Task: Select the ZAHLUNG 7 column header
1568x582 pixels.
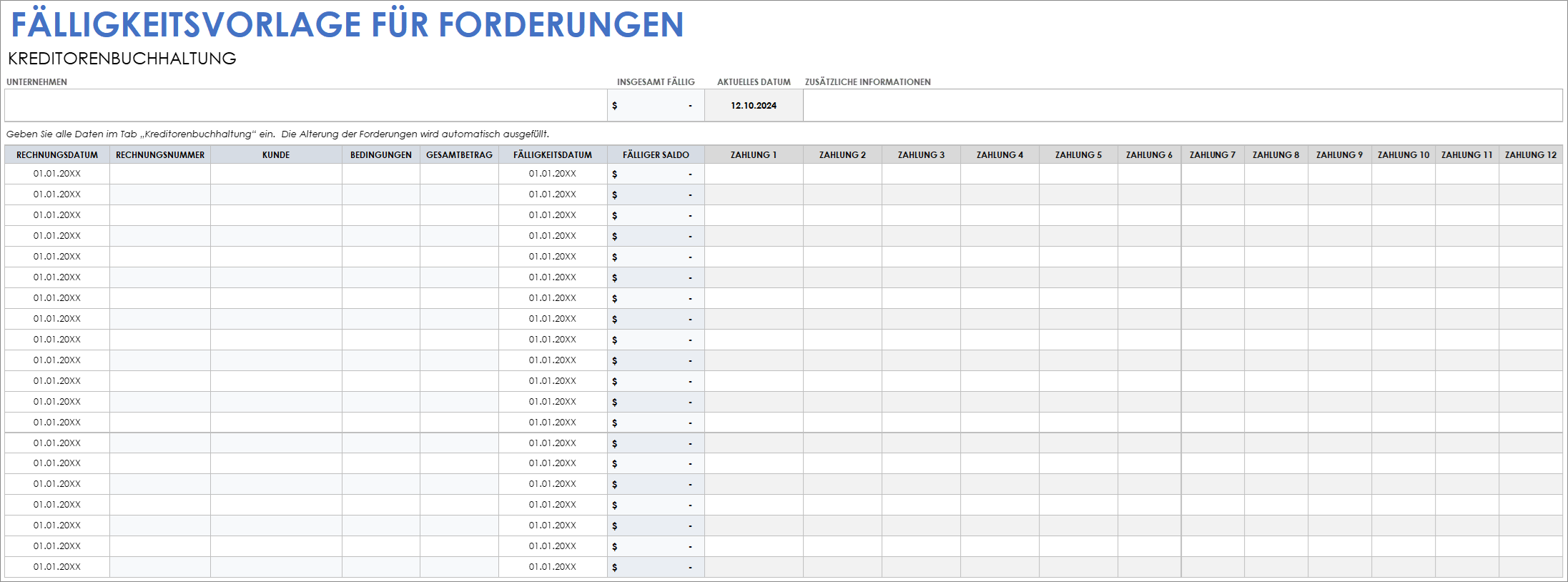Action: point(1213,154)
